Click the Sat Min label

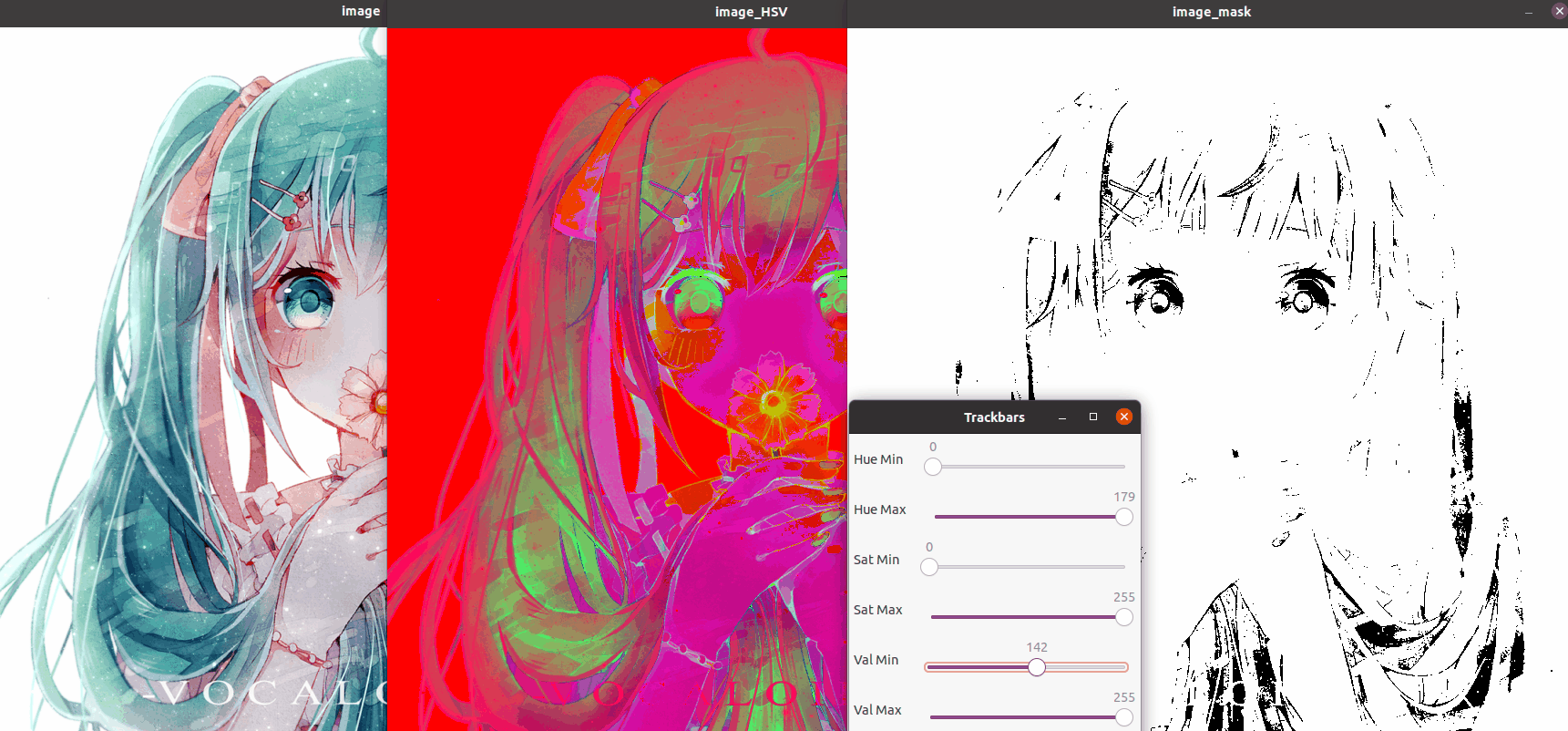click(x=876, y=560)
